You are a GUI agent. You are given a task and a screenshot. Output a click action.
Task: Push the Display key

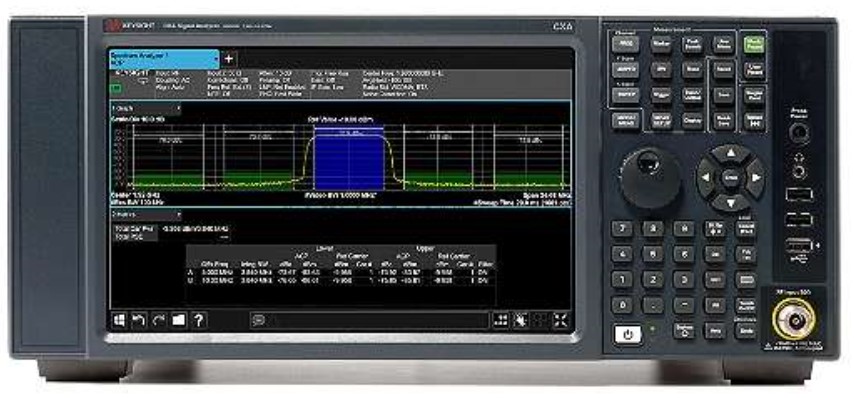(x=693, y=120)
